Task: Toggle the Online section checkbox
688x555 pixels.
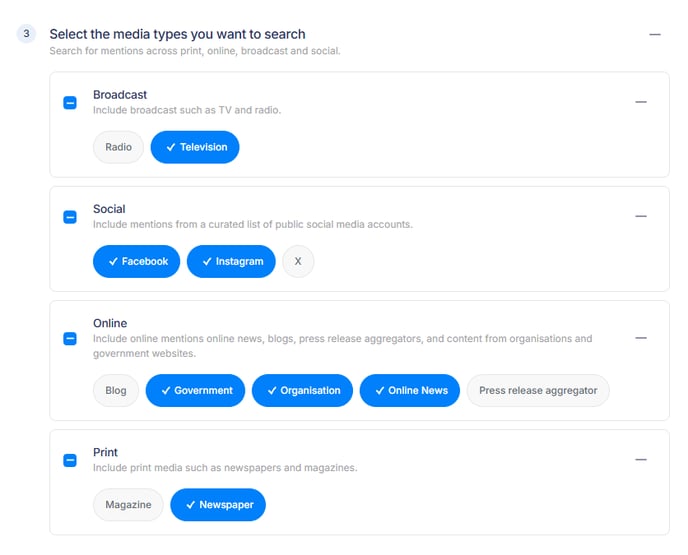Action: pos(70,338)
